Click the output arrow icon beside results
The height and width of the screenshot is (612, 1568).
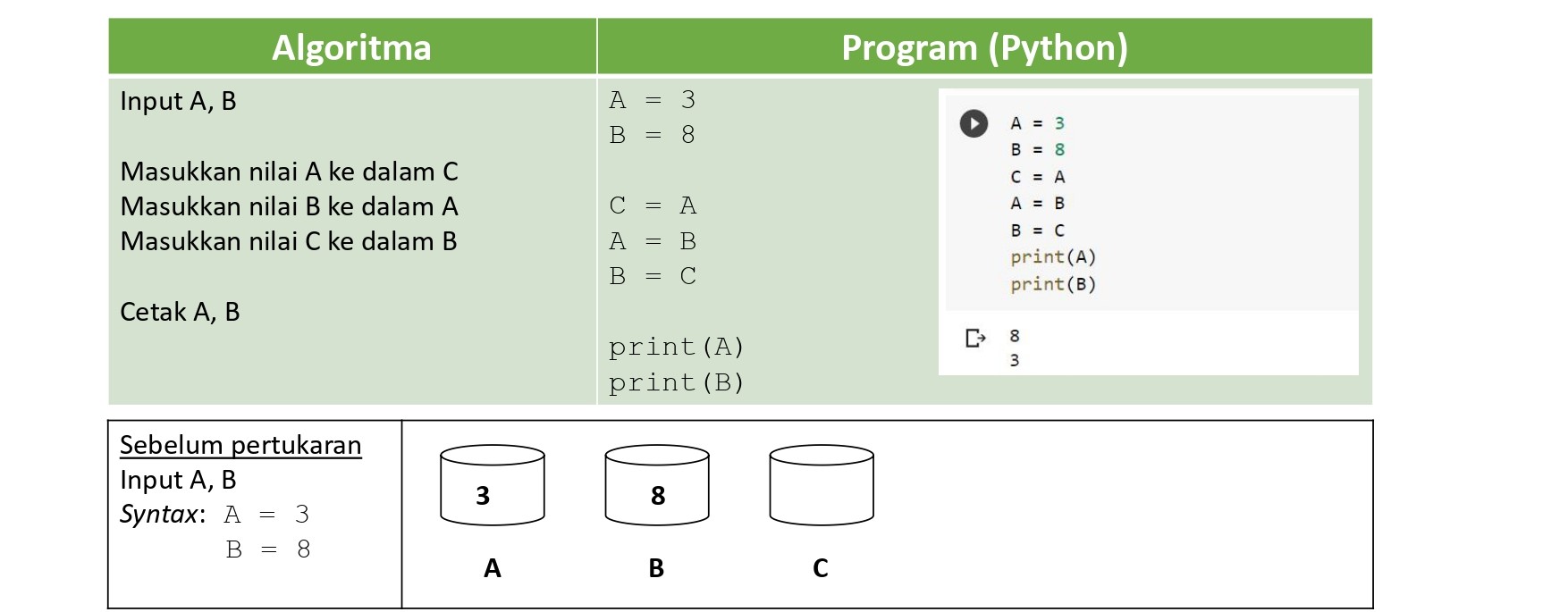click(975, 338)
